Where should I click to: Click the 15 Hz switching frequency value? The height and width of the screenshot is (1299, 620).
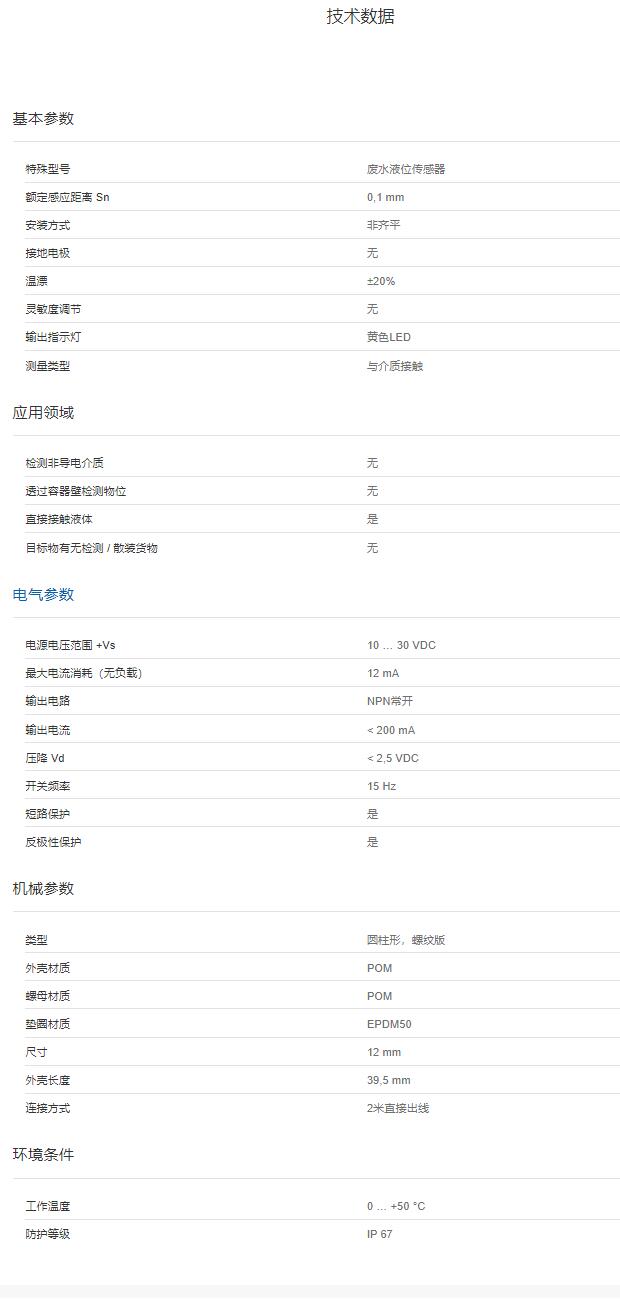click(381, 786)
